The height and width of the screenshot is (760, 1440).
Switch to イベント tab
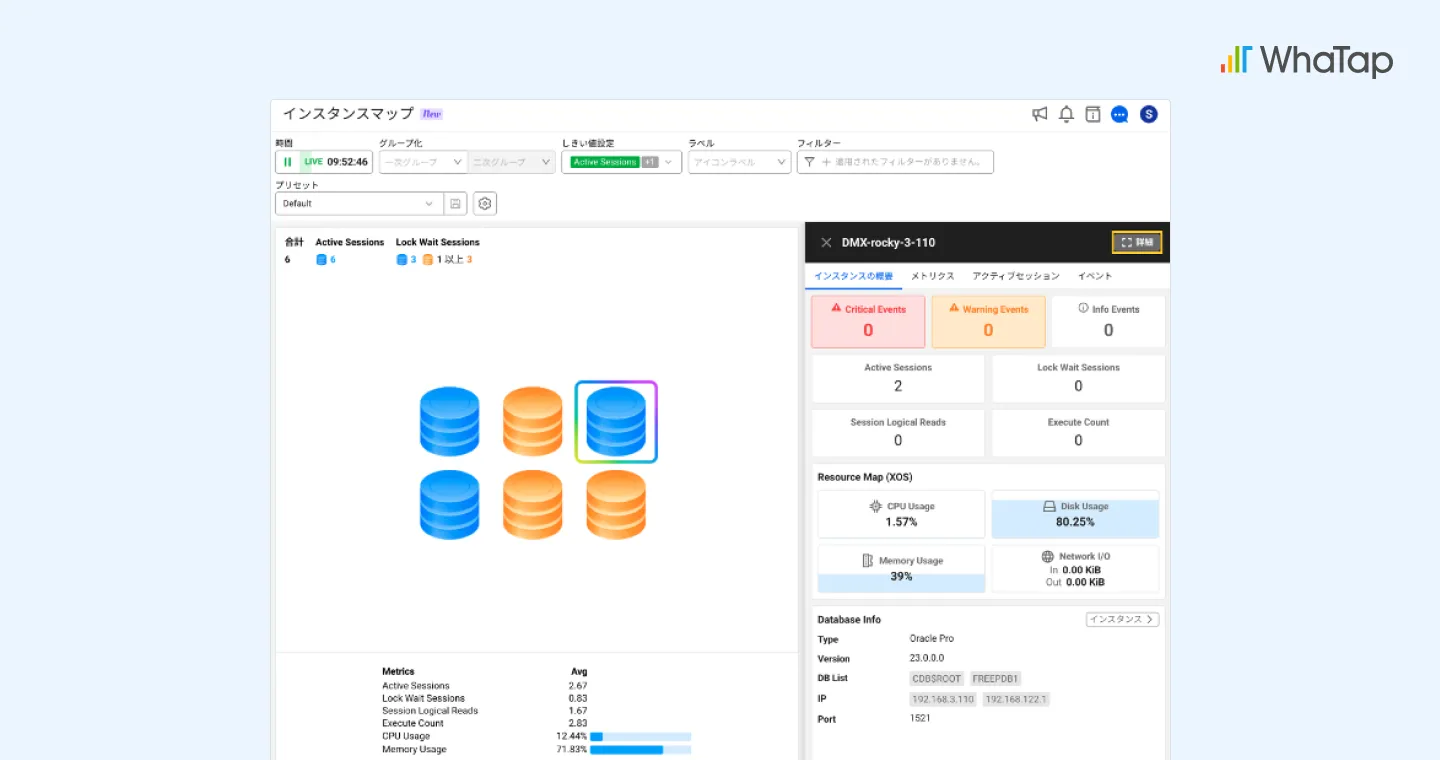1095,276
